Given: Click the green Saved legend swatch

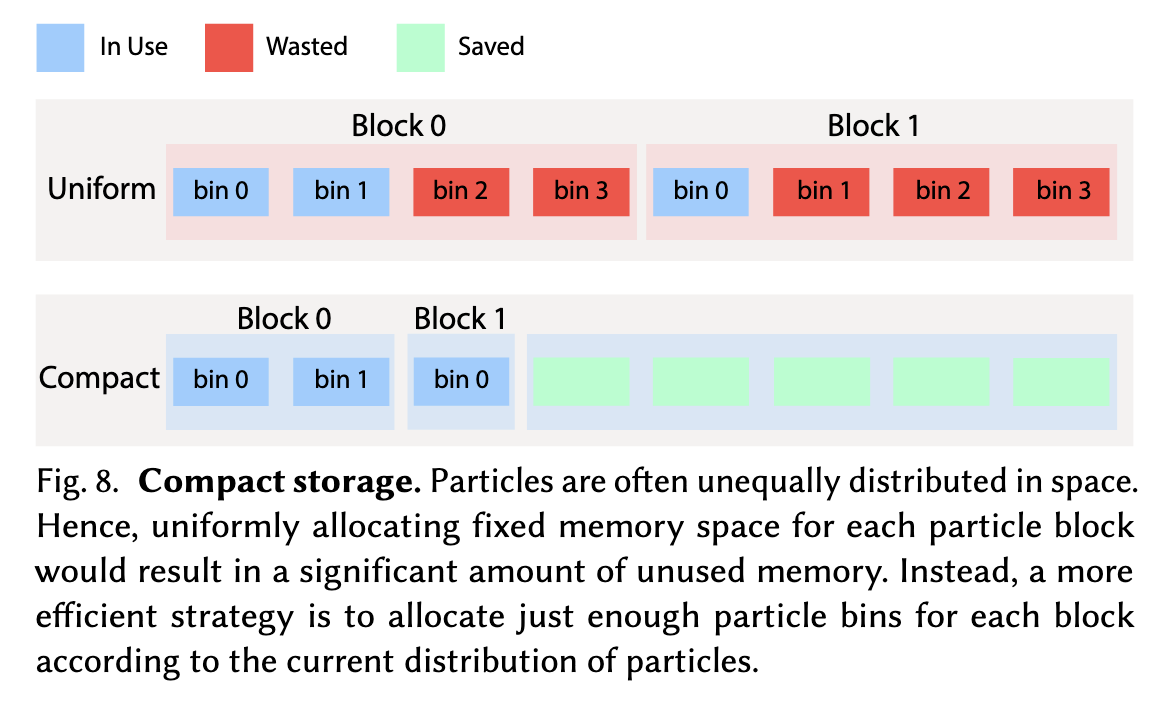Looking at the screenshot, I should pyautogui.click(x=420, y=48).
